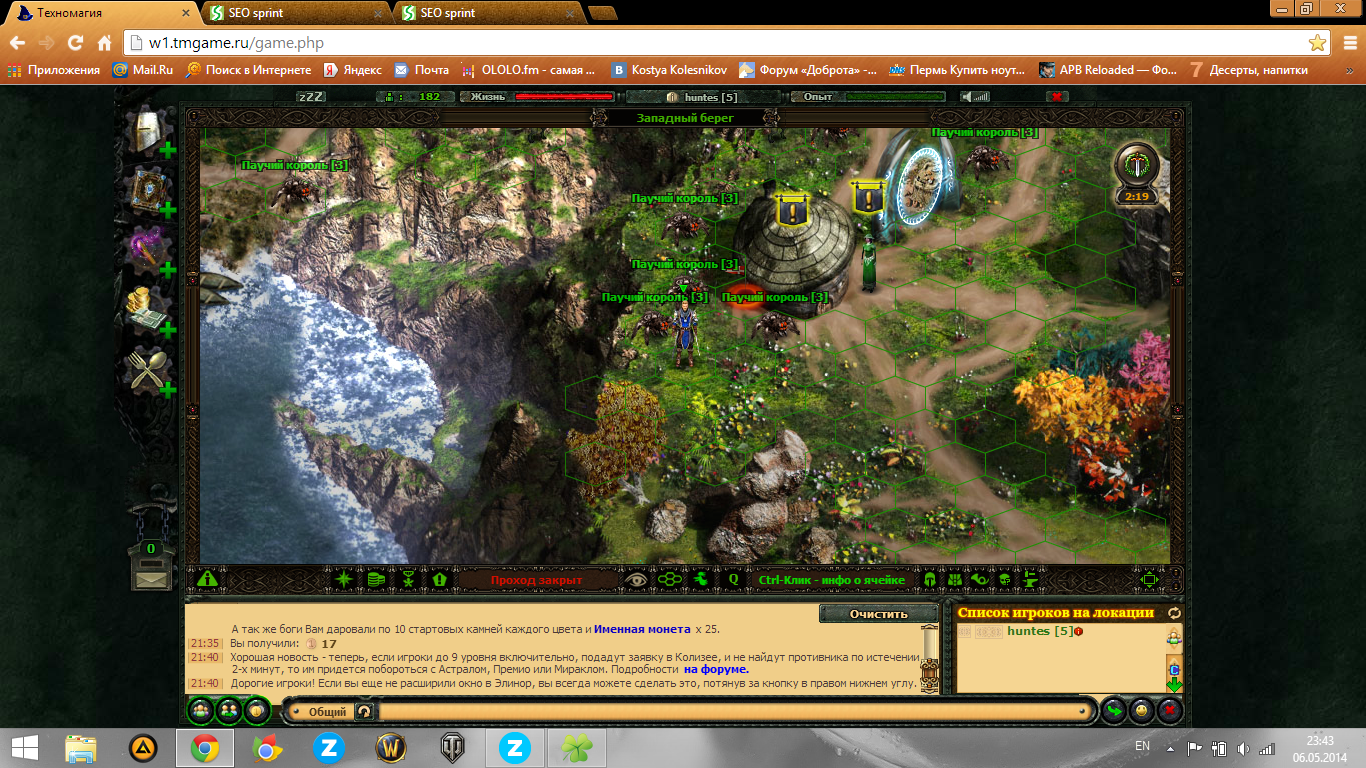Screen dimensions: 1366x768
Task: Click the goblet icon in bottom toolbar
Action: [408, 579]
